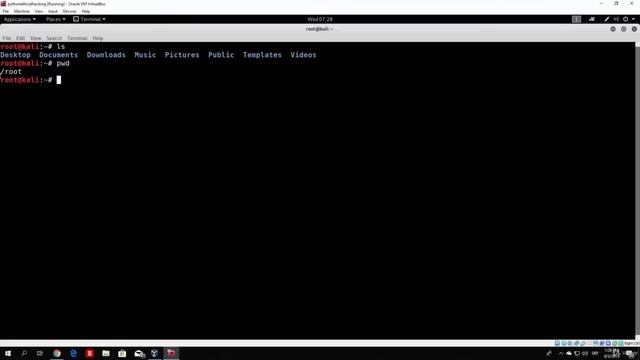Click the /root output line in terminal
The height and width of the screenshot is (360, 640).
[11, 71]
